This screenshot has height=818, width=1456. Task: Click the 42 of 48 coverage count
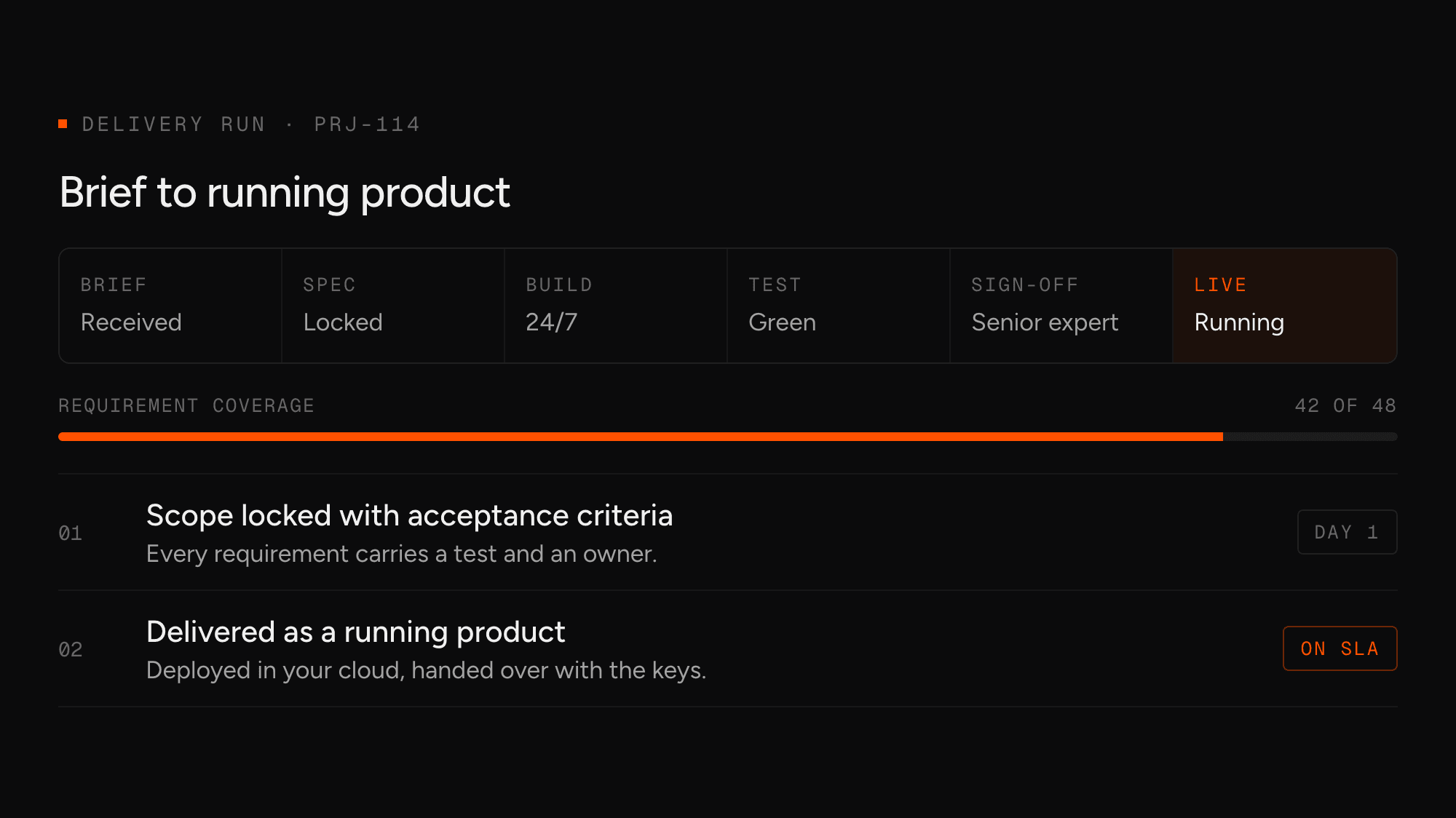coord(1345,405)
